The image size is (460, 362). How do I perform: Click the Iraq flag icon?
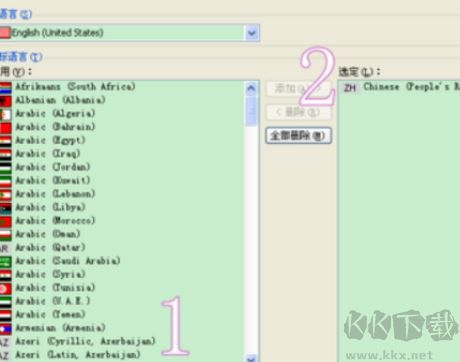tap(6, 154)
